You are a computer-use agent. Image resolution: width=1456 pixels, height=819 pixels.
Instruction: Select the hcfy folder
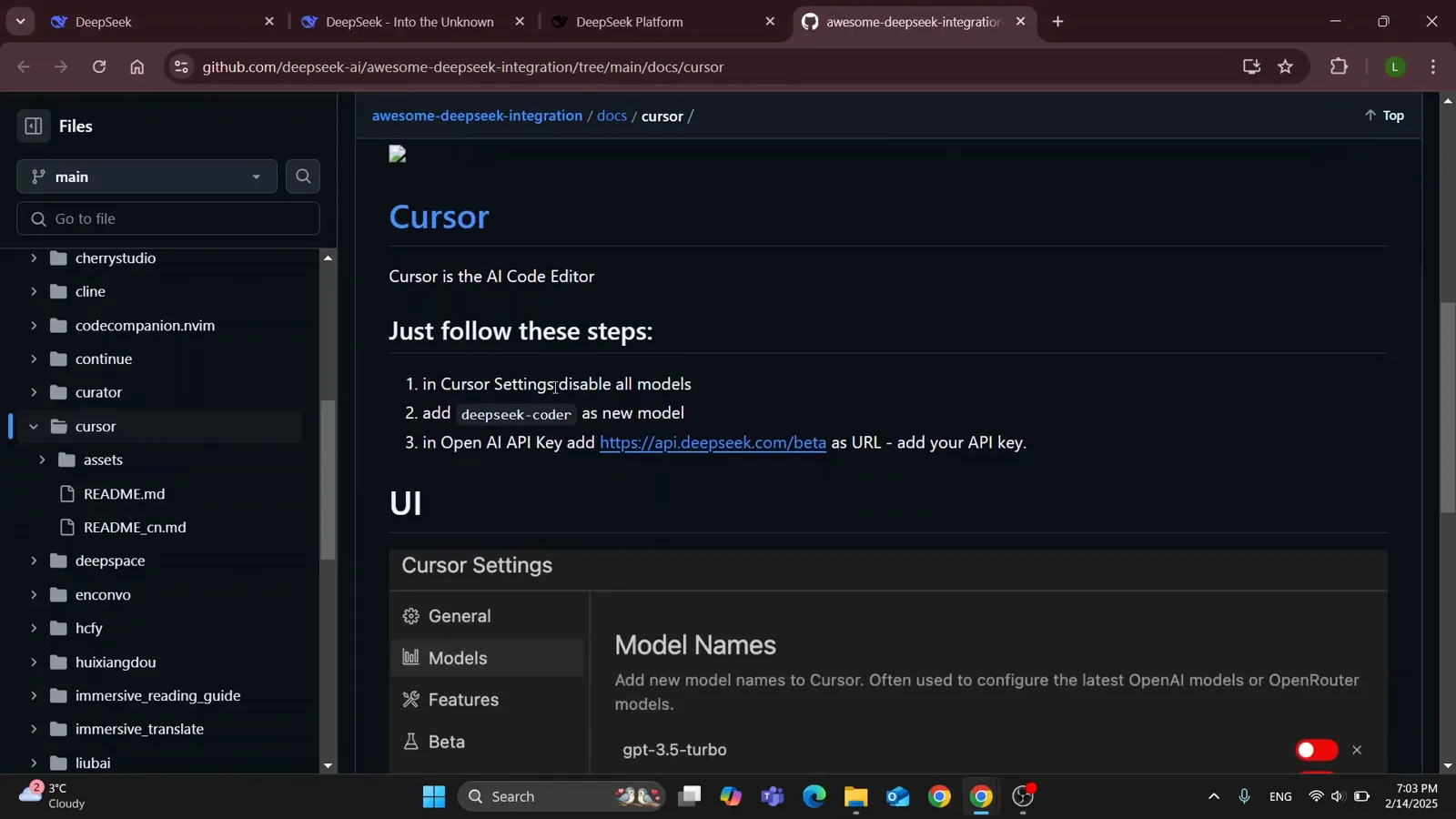(88, 629)
